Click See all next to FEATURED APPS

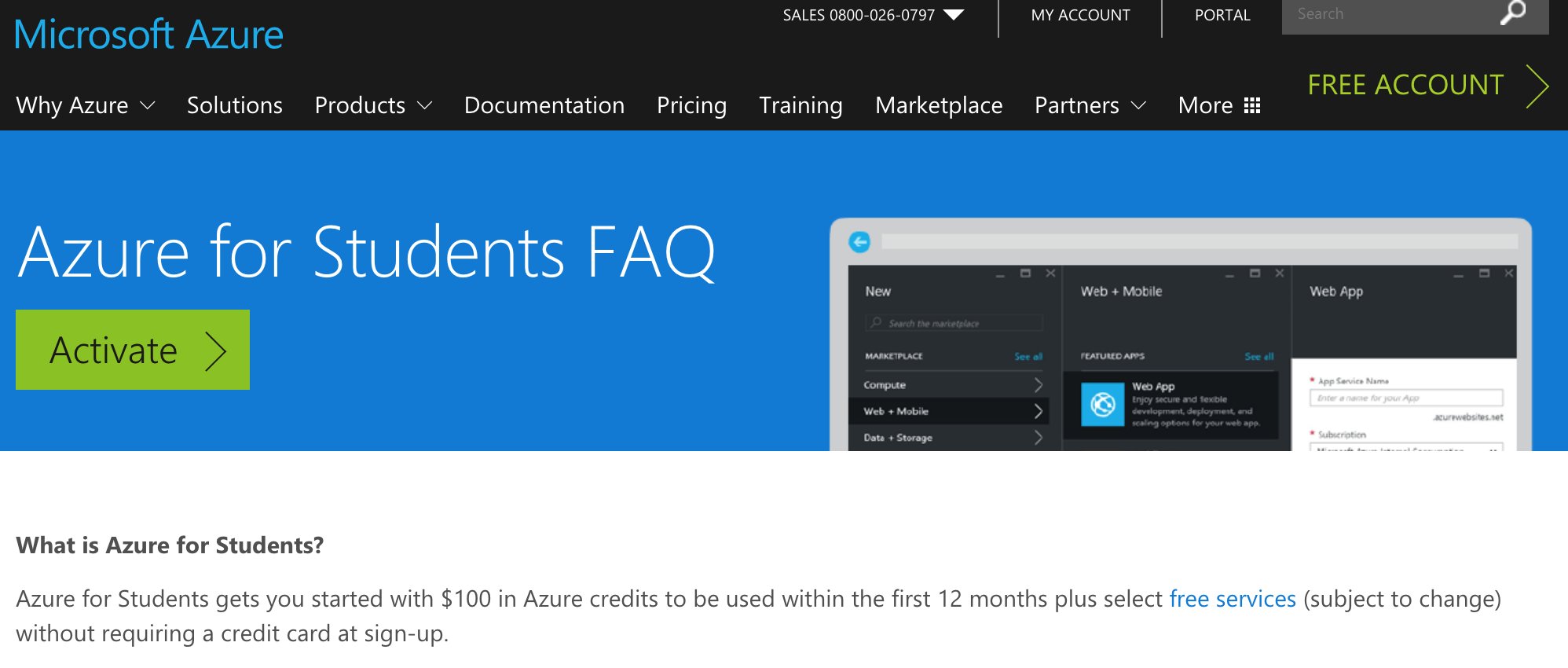coord(1258,357)
